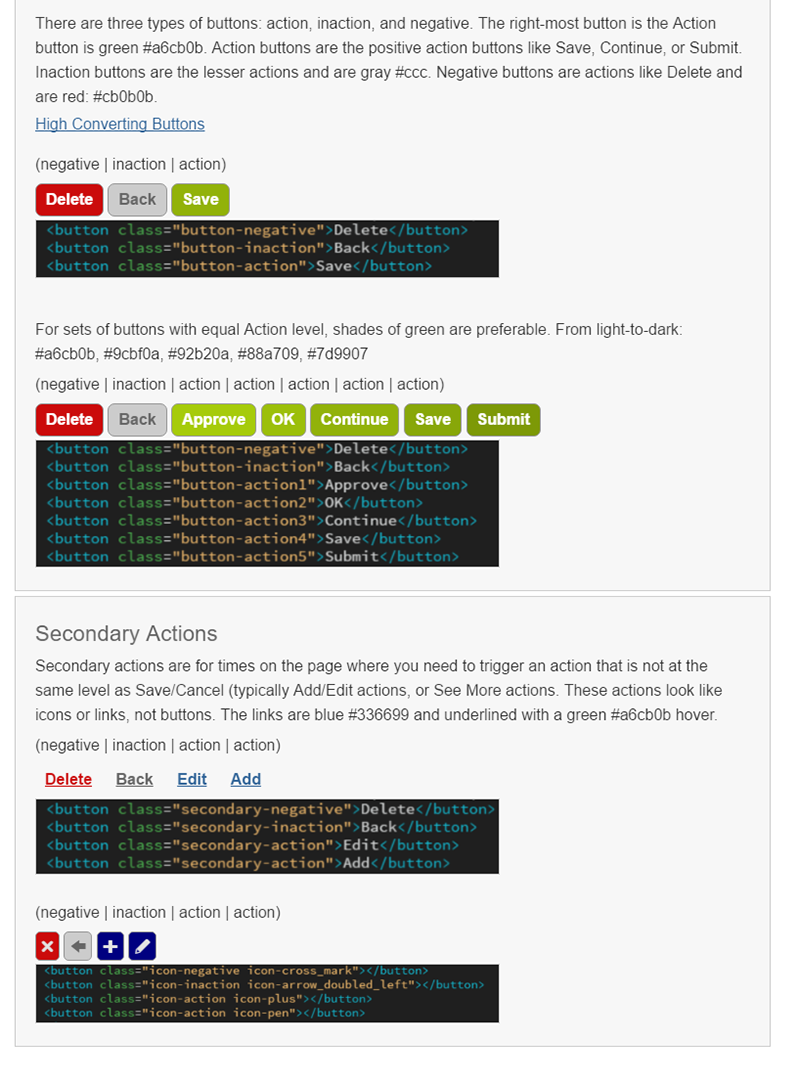The image size is (800, 1065).
Task: Click the gray double left arrow icon
Action: 78,946
